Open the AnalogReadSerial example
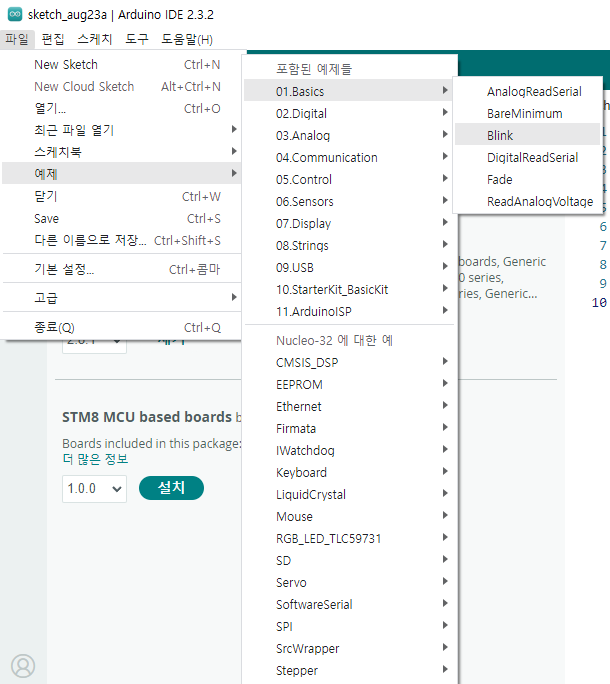 coord(528,92)
